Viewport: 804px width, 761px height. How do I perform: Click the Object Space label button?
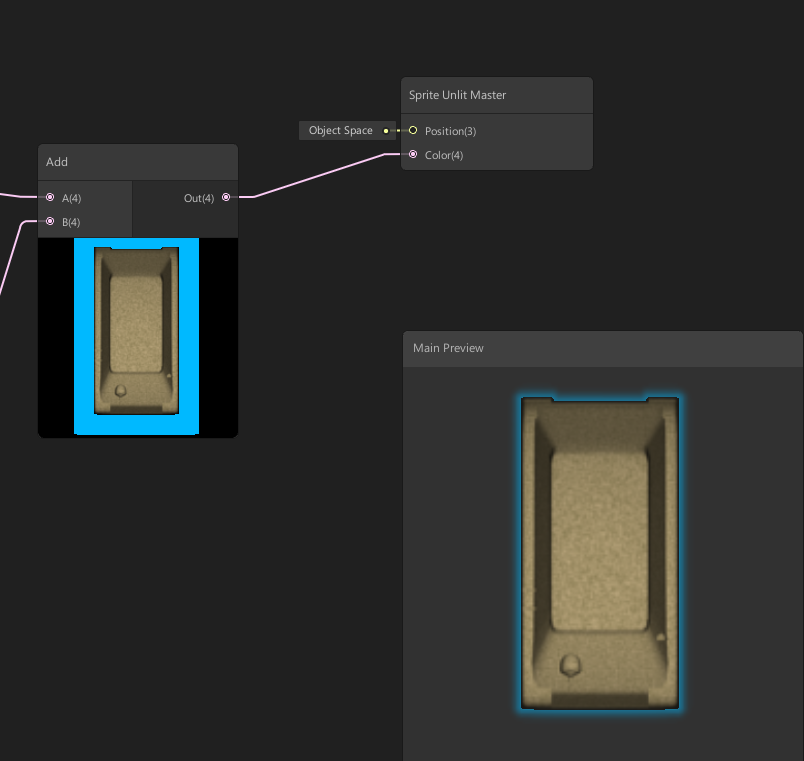tap(340, 130)
